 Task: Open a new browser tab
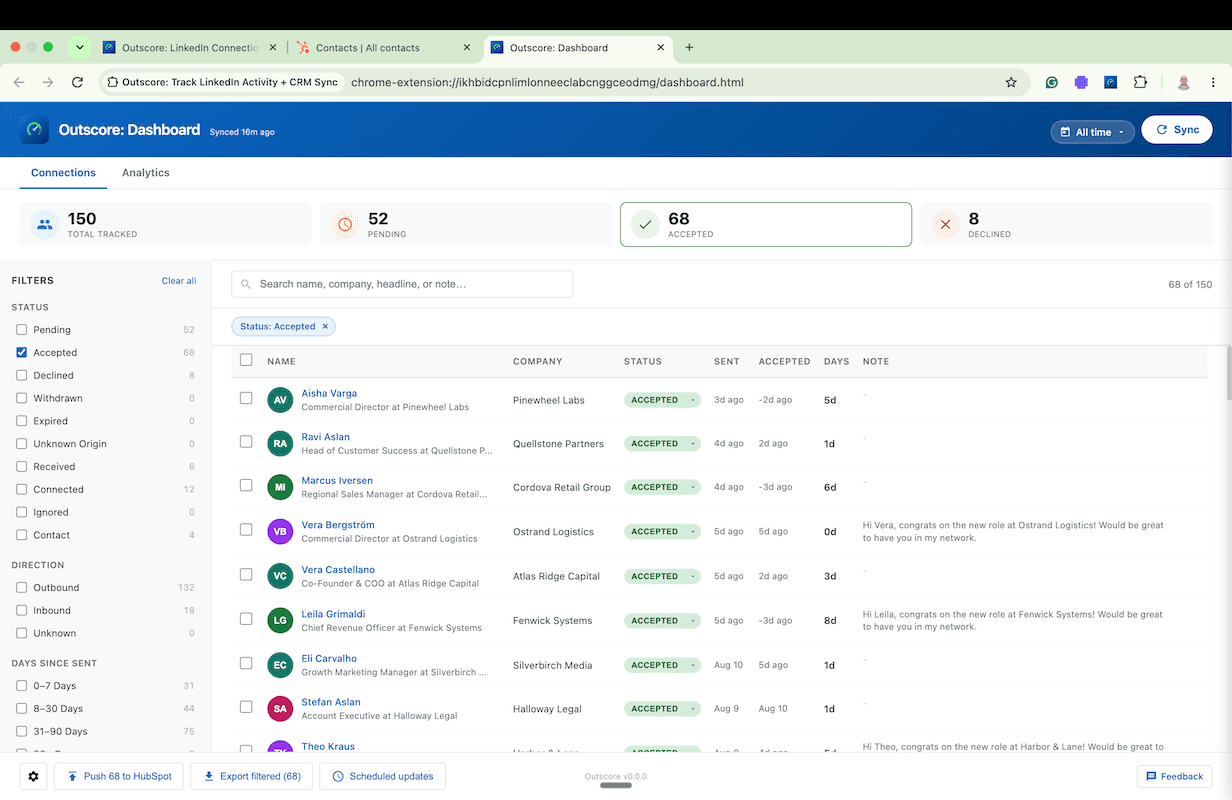[x=689, y=47]
